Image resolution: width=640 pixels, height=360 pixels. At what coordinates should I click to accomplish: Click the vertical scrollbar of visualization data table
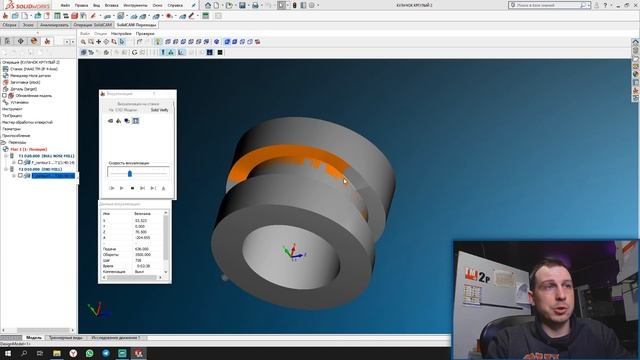pos(166,242)
